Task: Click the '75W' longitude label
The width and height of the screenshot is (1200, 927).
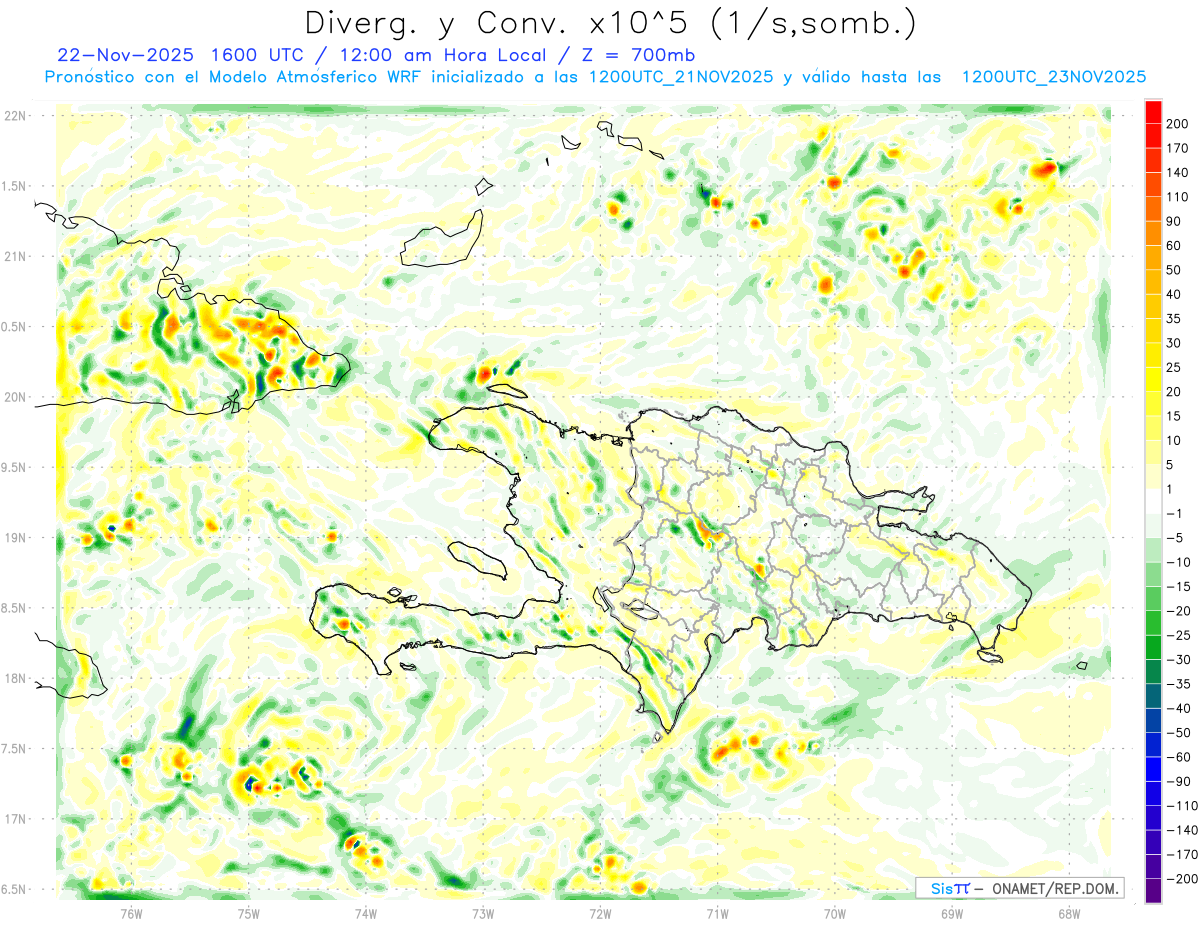Action: [x=249, y=913]
